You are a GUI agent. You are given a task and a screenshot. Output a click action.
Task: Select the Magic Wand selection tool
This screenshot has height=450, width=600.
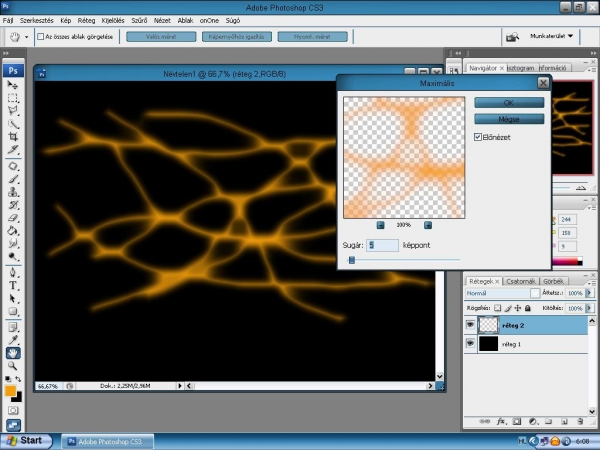13,124
